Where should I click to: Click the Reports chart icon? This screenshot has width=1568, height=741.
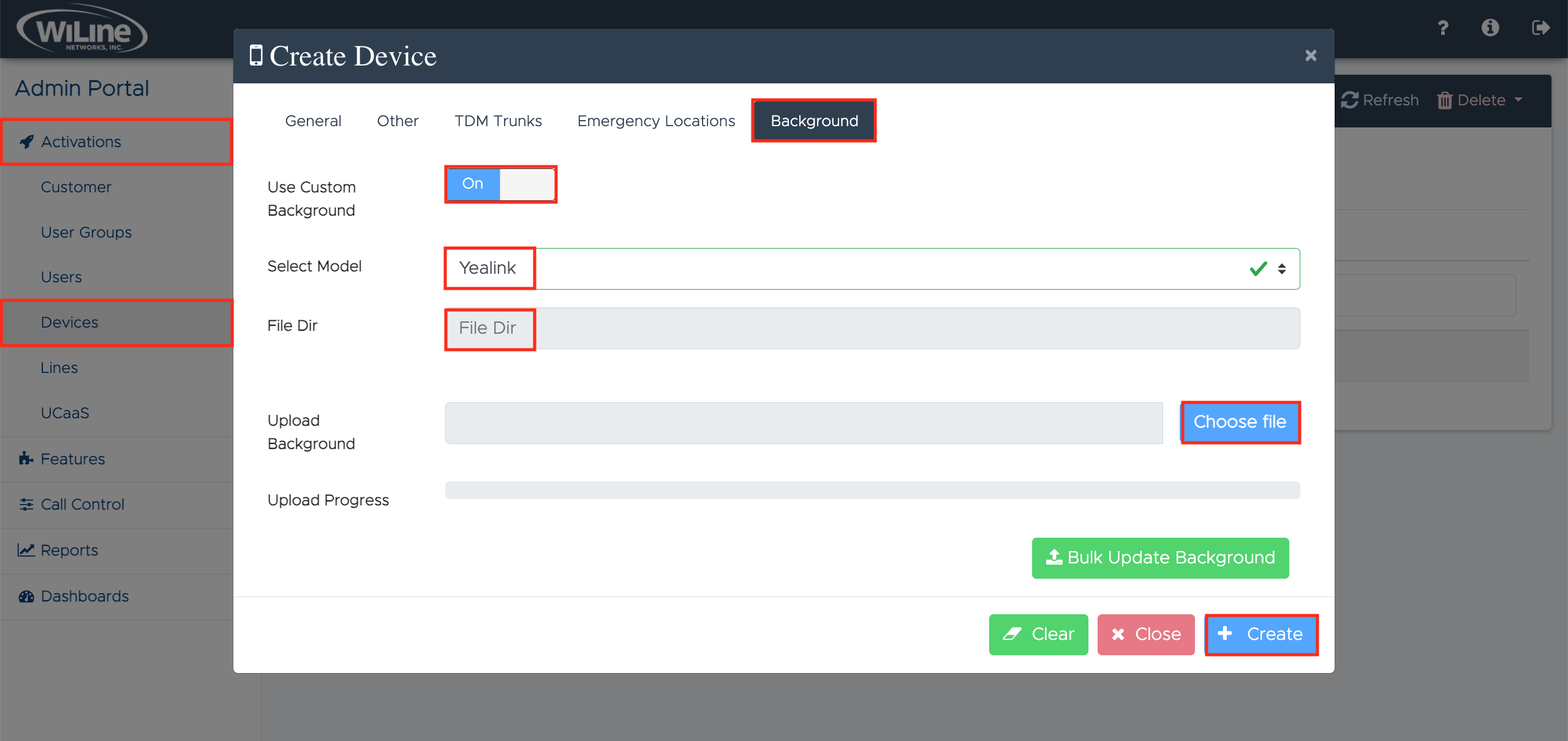tap(26, 550)
